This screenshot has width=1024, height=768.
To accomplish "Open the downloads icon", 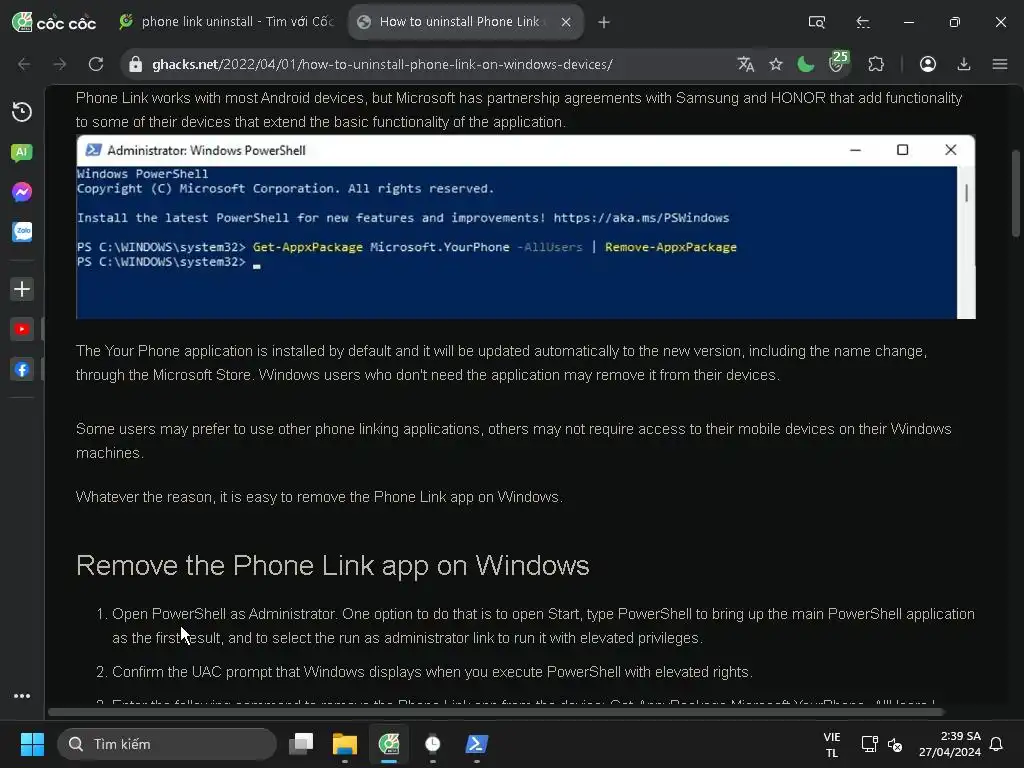I will click(963, 64).
